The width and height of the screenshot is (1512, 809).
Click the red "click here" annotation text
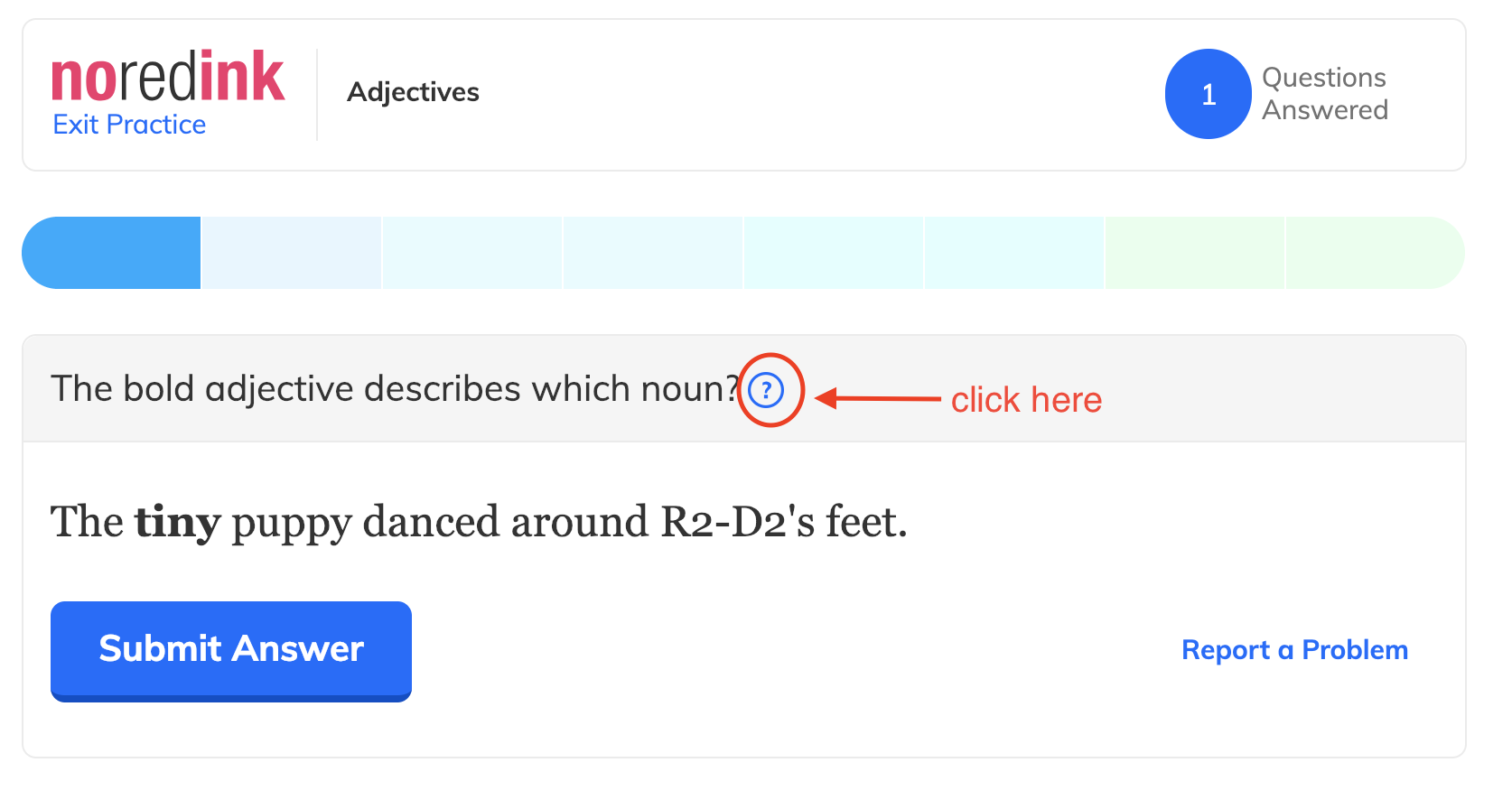coord(1027,400)
